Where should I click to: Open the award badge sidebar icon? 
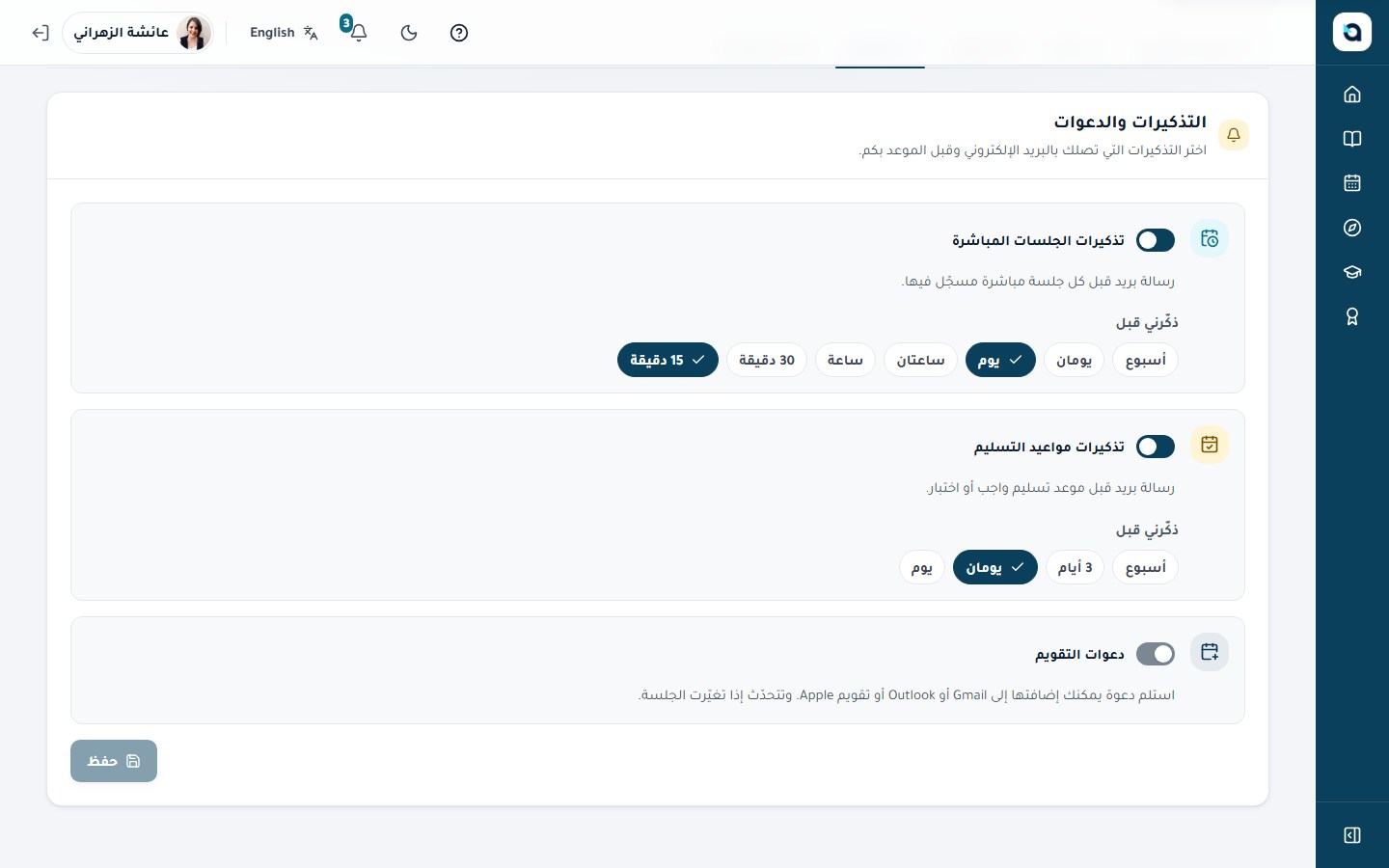(1352, 316)
